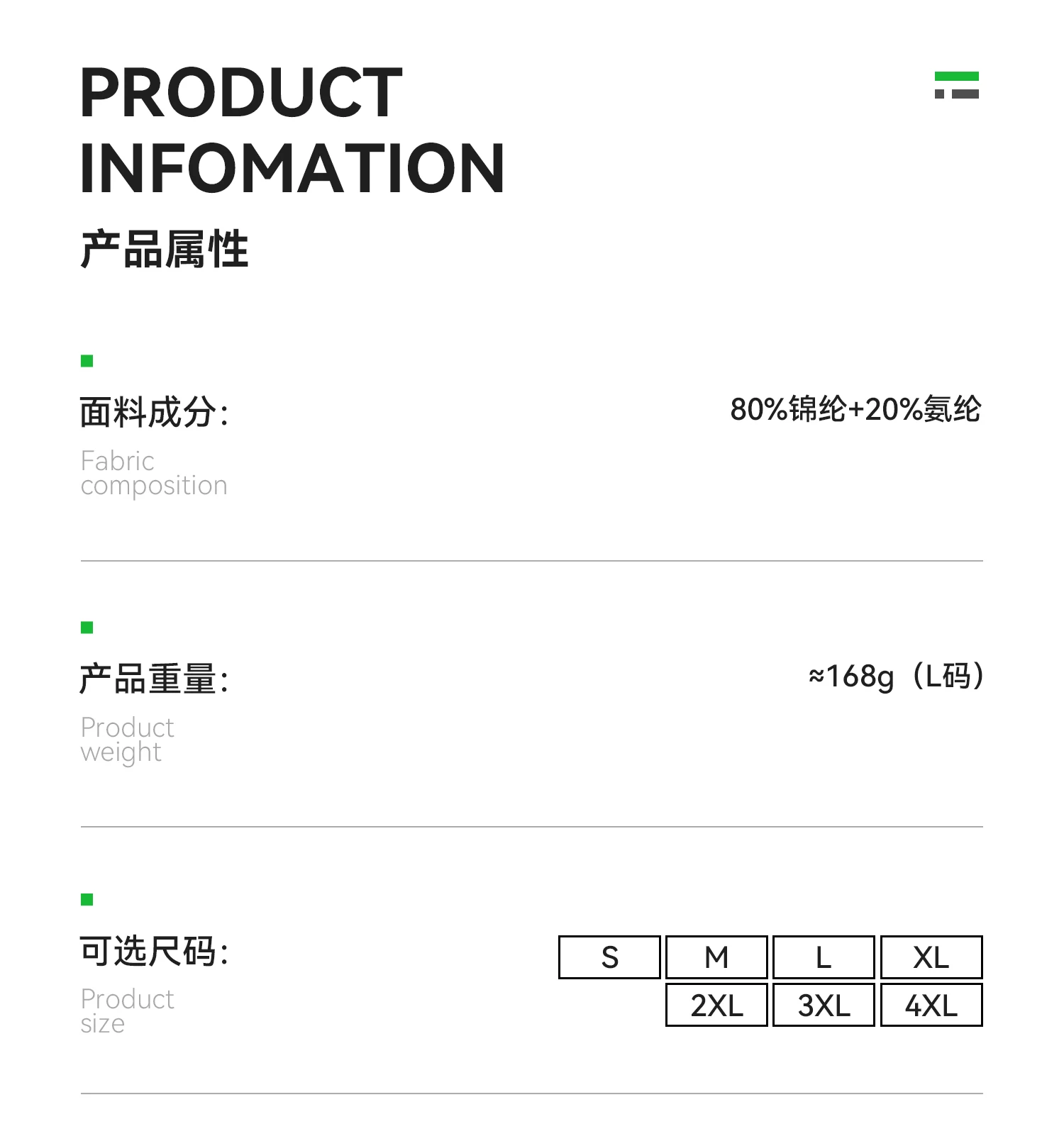Click the green and gray bars icon

[x=956, y=85]
